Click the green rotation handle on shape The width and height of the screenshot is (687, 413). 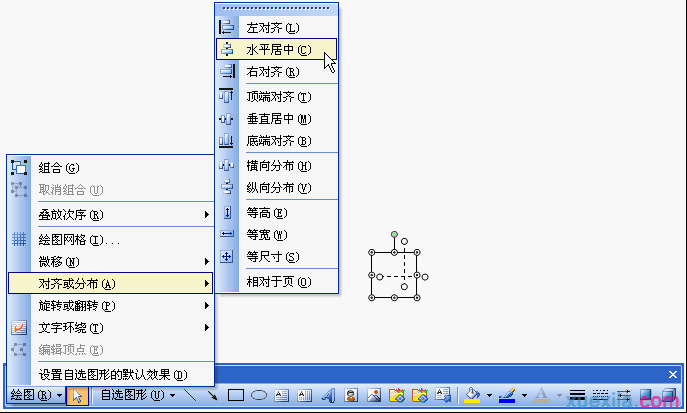tap(394, 234)
